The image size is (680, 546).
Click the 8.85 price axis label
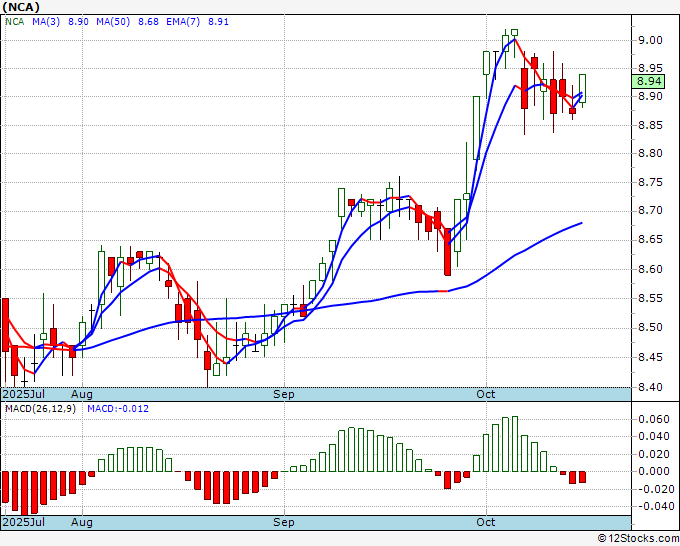tap(650, 125)
